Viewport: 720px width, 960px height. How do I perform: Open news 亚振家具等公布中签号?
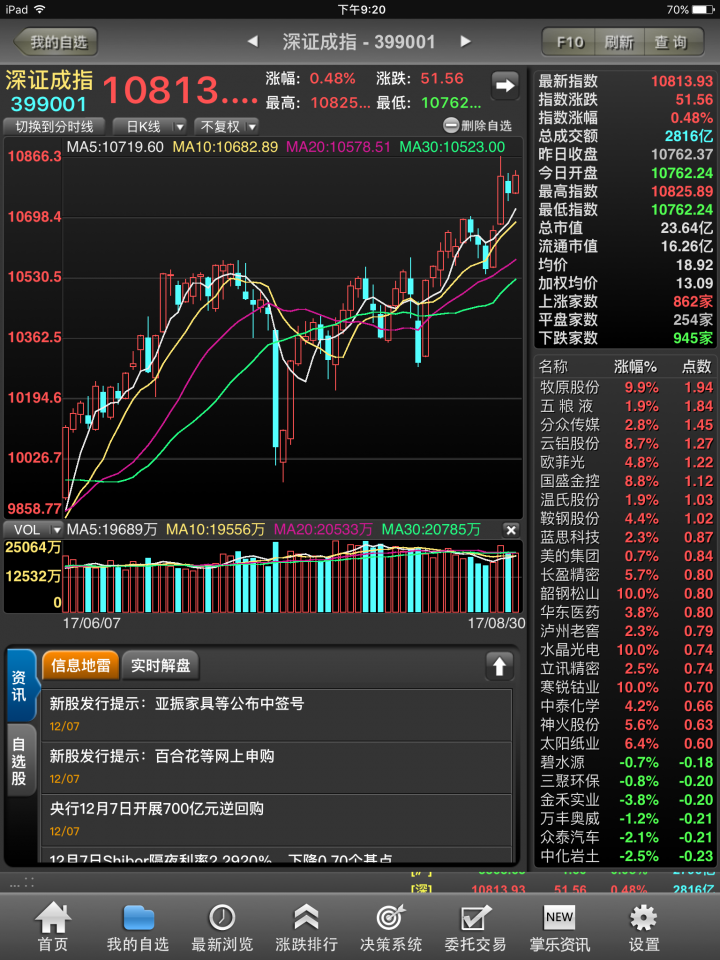click(x=276, y=713)
